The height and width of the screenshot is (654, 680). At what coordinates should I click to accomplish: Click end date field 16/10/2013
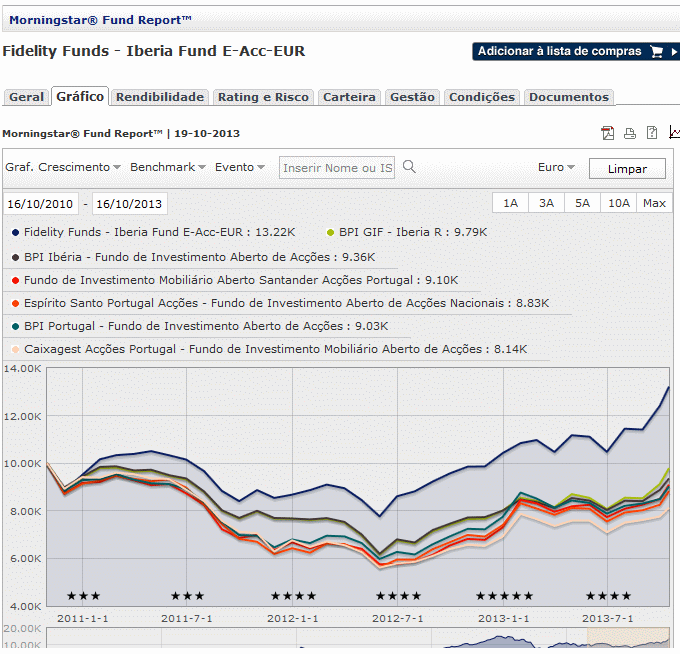click(x=130, y=203)
